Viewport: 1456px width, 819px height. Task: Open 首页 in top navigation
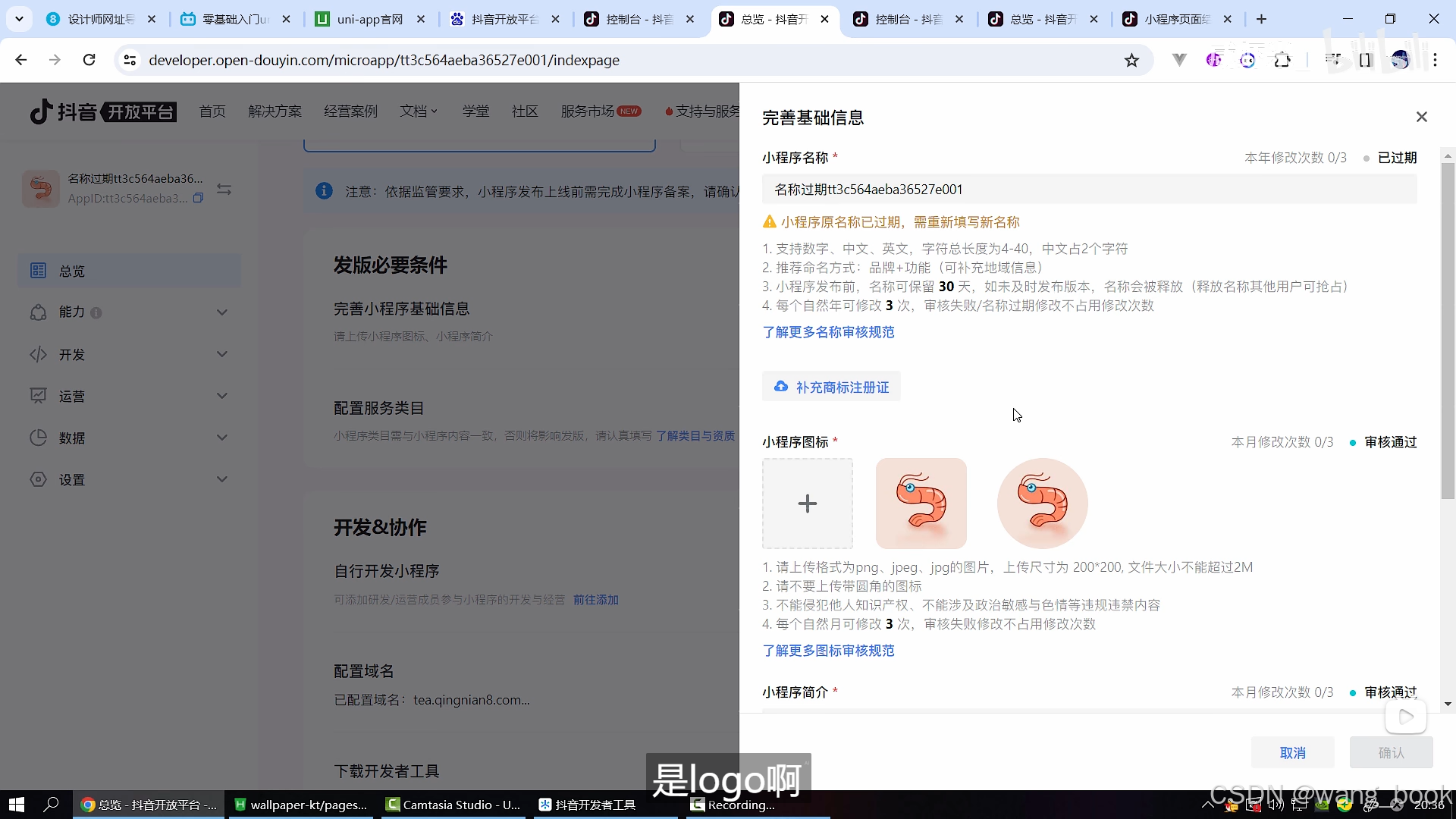point(212,111)
